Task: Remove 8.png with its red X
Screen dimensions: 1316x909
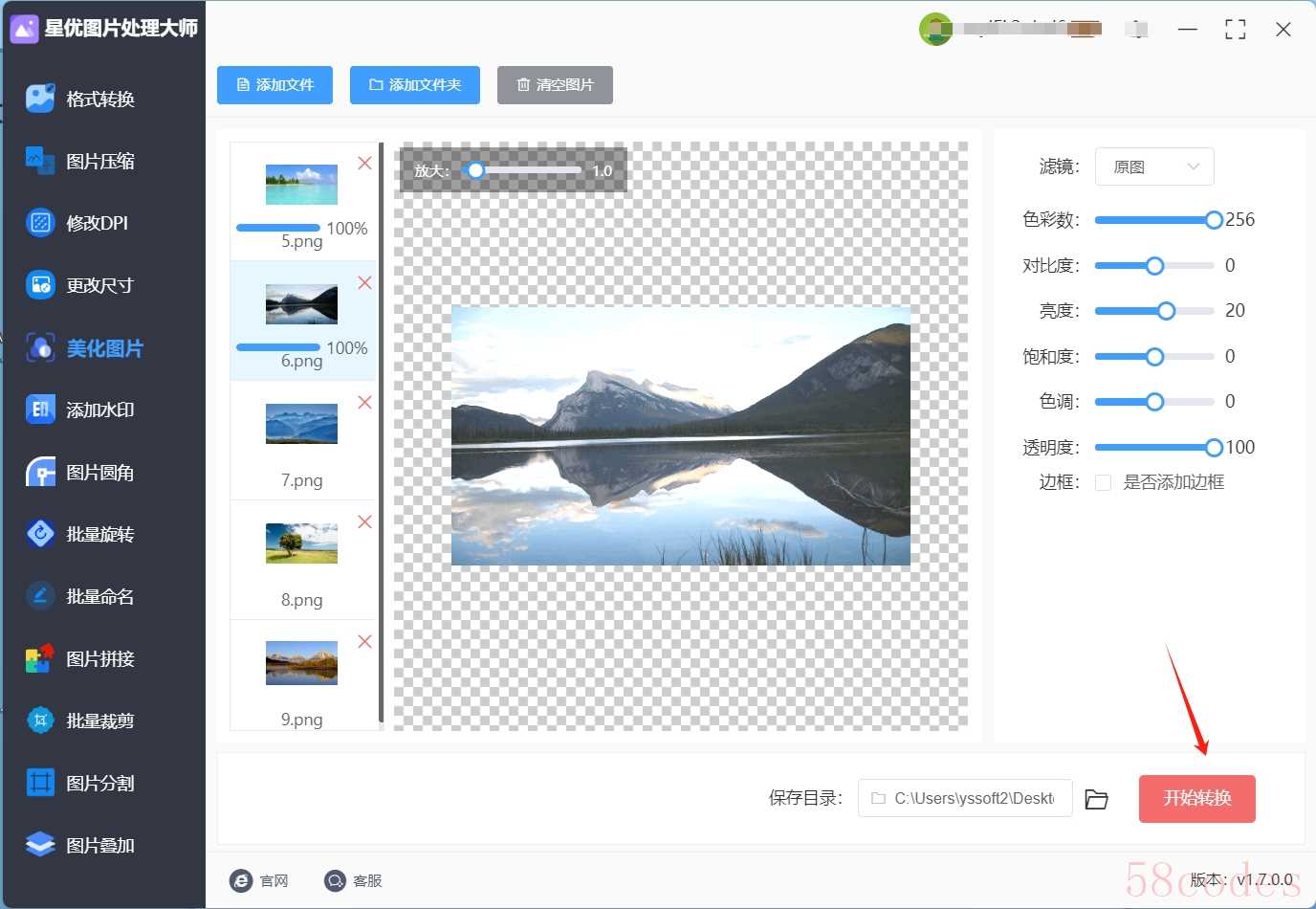Action: [x=364, y=522]
